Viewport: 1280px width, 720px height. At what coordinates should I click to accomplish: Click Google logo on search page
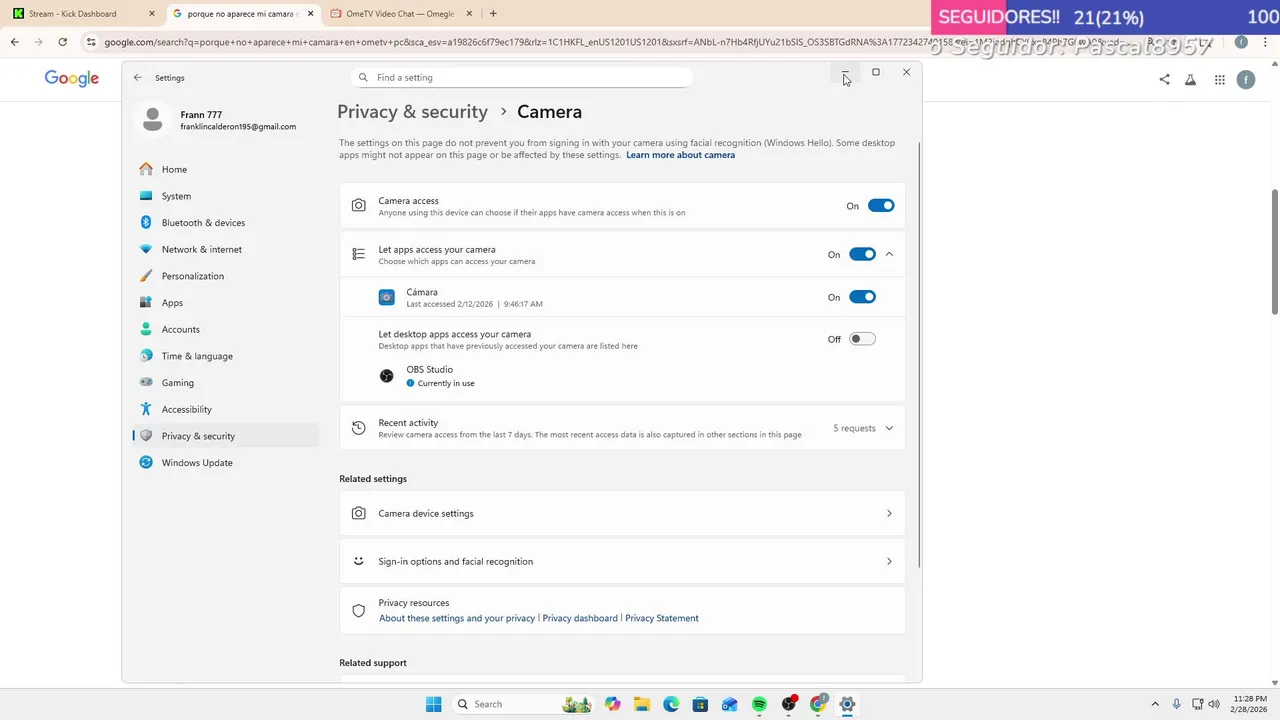[72, 79]
